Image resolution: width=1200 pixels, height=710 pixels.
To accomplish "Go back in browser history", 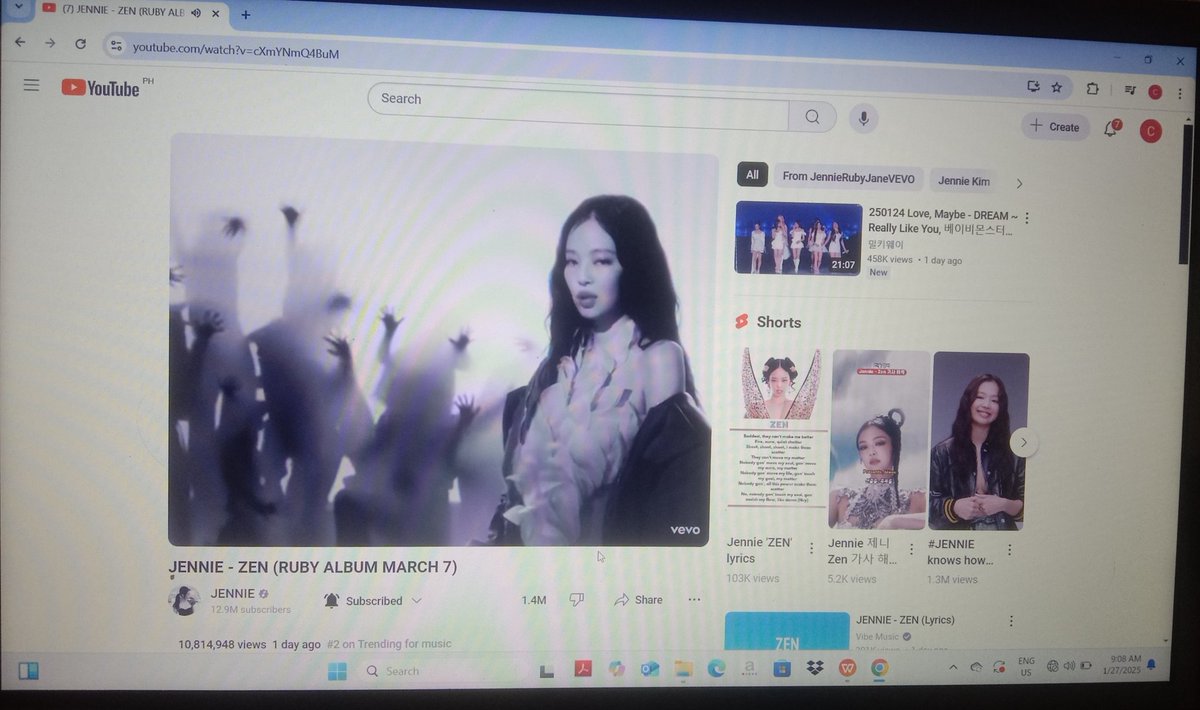I will (20, 42).
